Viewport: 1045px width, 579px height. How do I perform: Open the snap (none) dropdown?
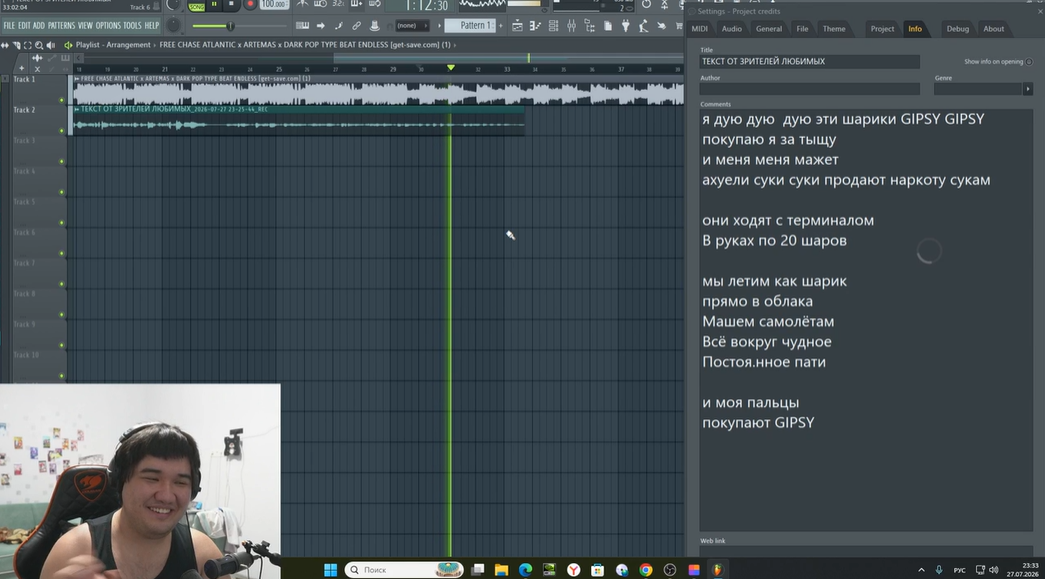click(x=411, y=26)
